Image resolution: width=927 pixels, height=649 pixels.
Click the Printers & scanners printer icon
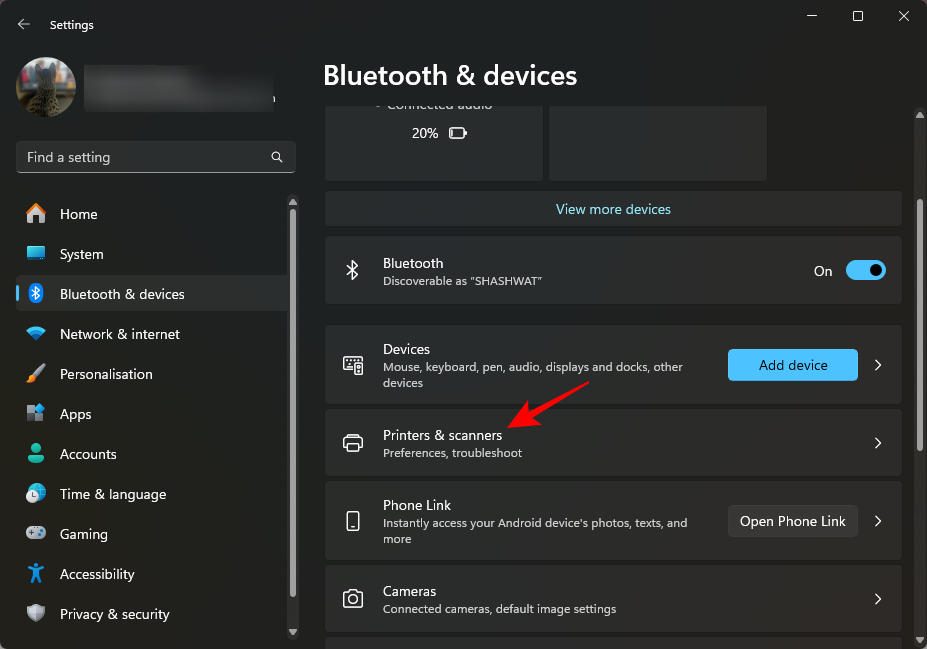coord(353,443)
